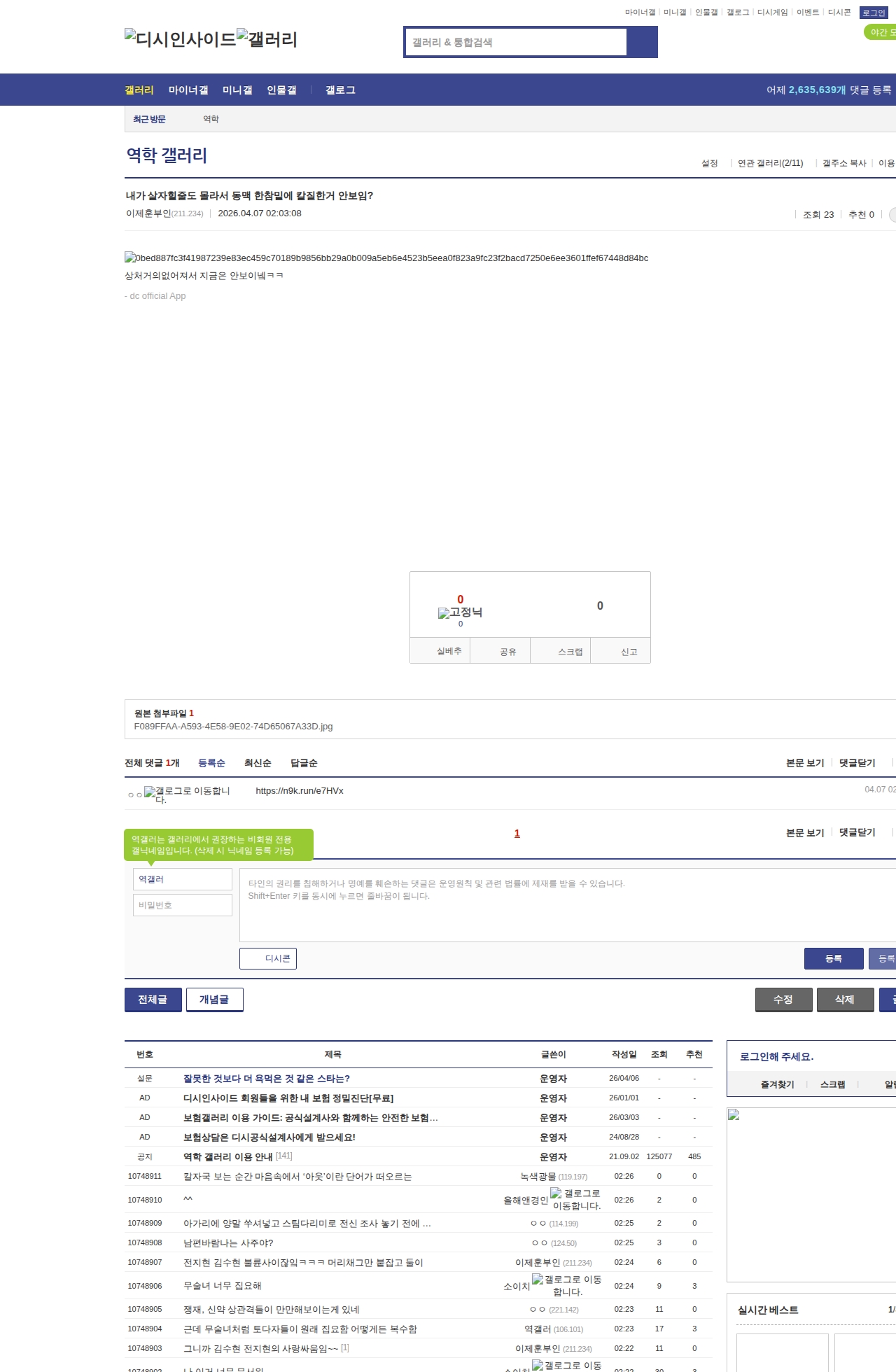The image size is (896, 1372).
Task: Click author 녹색광물 in the post list
Action: click(538, 1176)
